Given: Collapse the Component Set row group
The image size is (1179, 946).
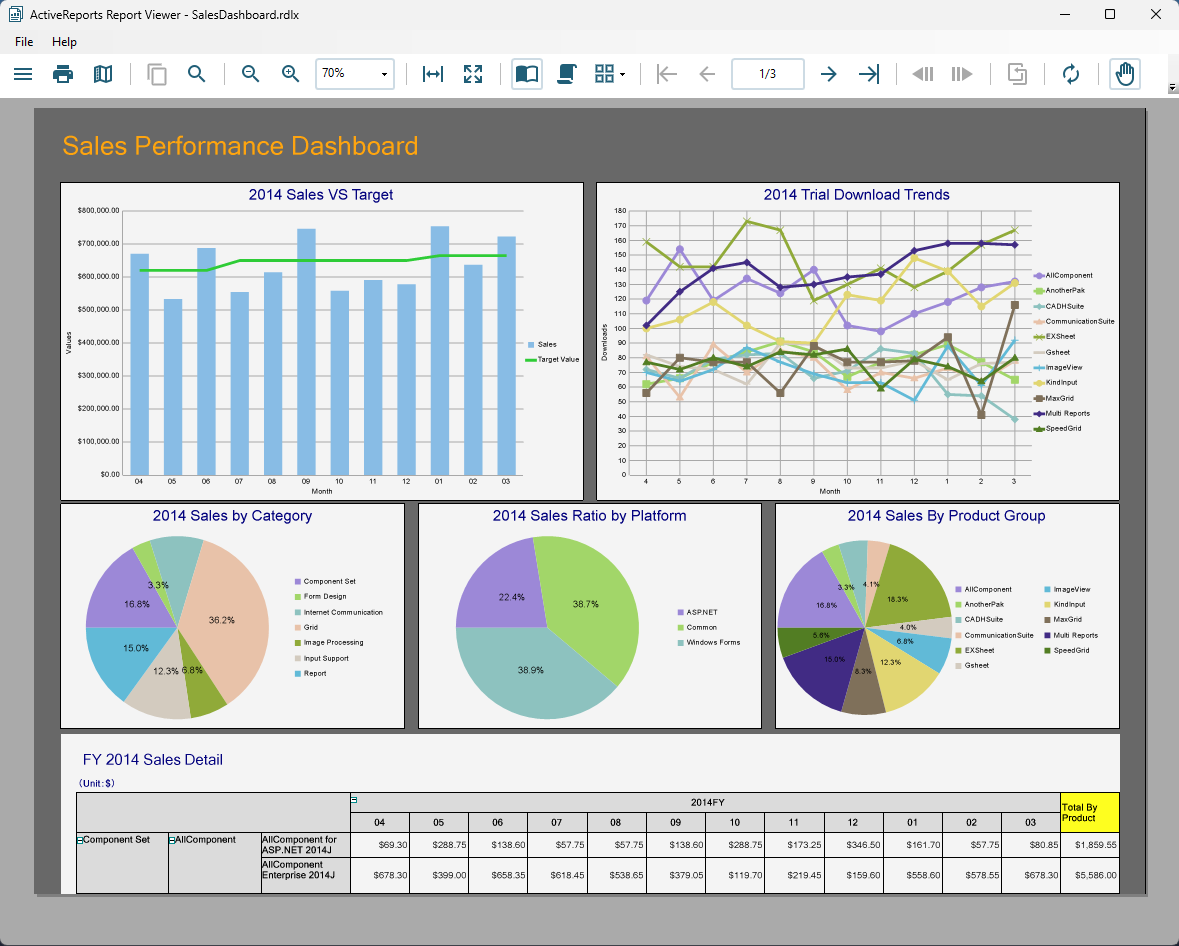Looking at the screenshot, I should pos(80,840).
